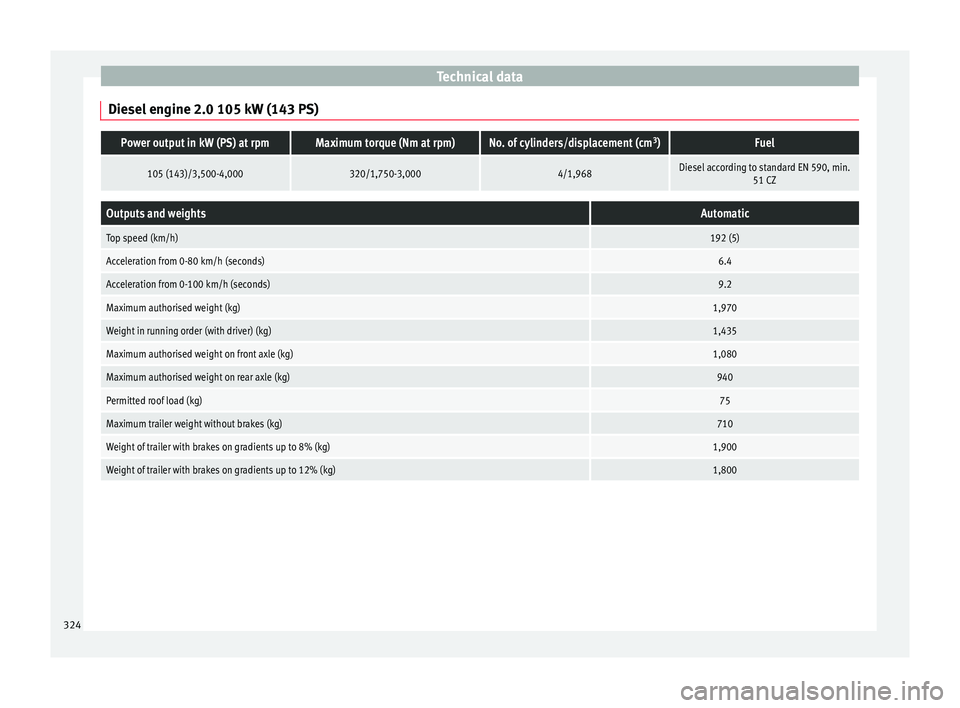Click the Outputs and weights header

point(345,213)
